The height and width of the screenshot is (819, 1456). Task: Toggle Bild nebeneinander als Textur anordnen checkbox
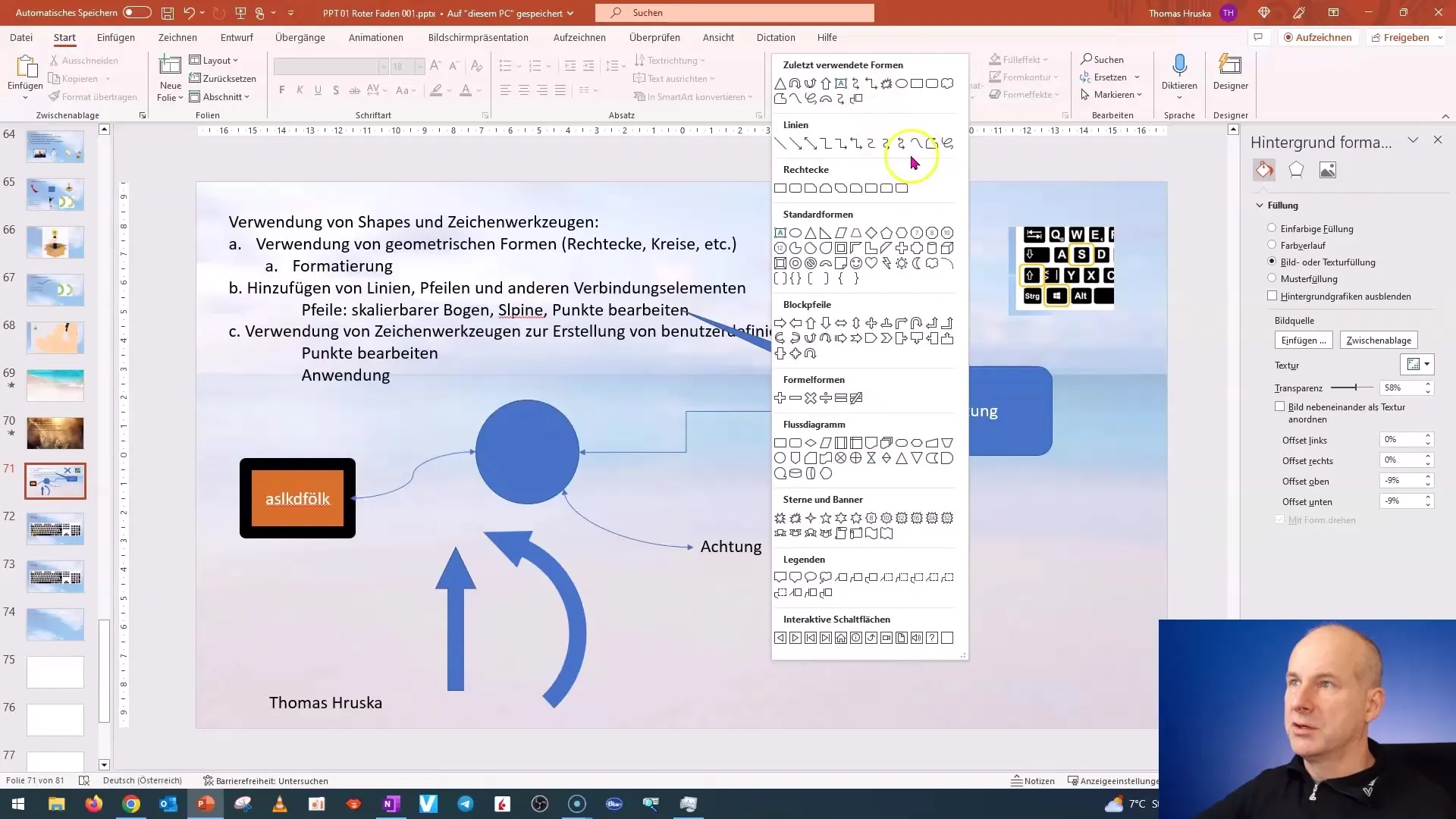coord(1280,406)
